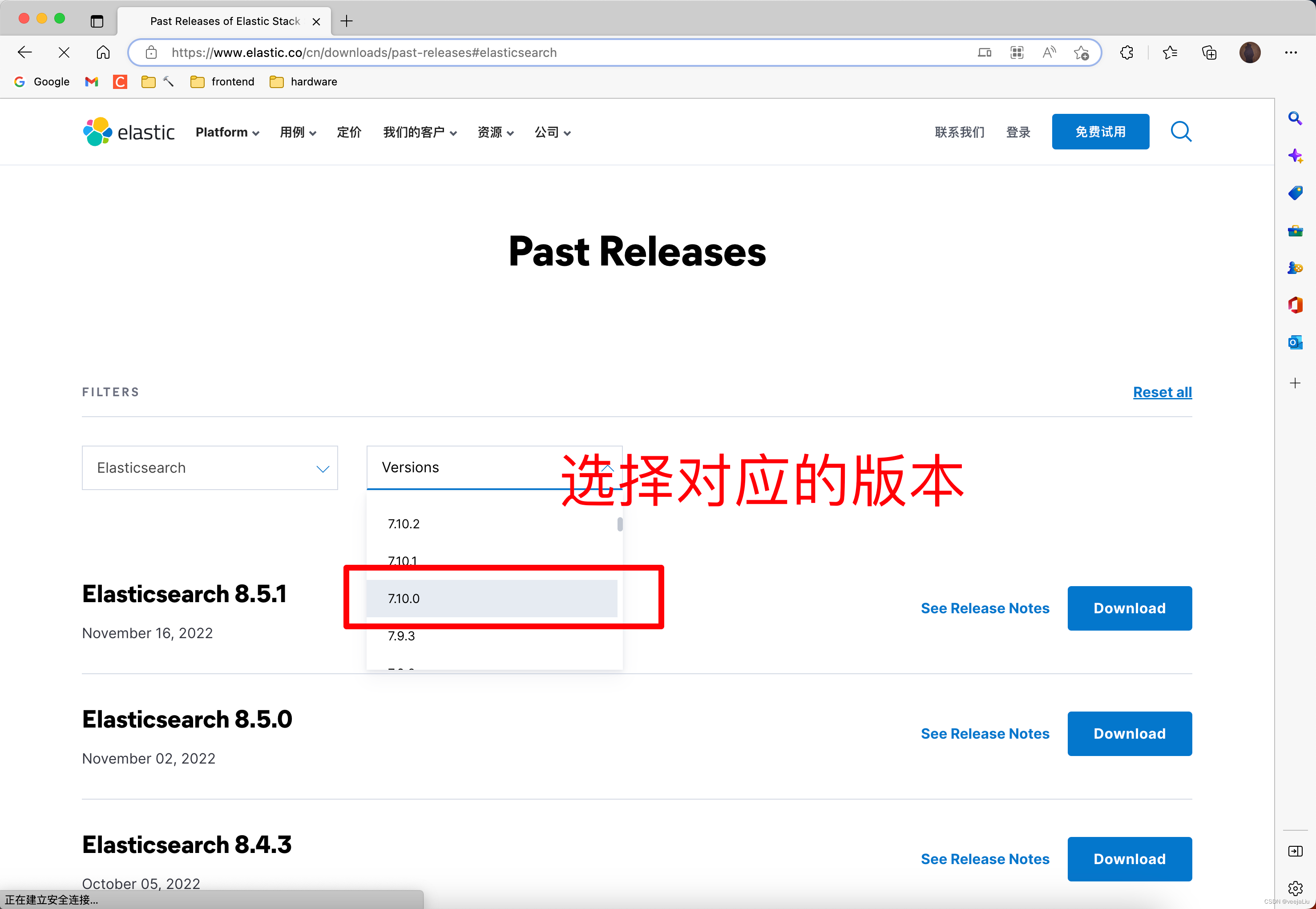
Task: Open sidebar settings gear
Action: pos(1295,888)
